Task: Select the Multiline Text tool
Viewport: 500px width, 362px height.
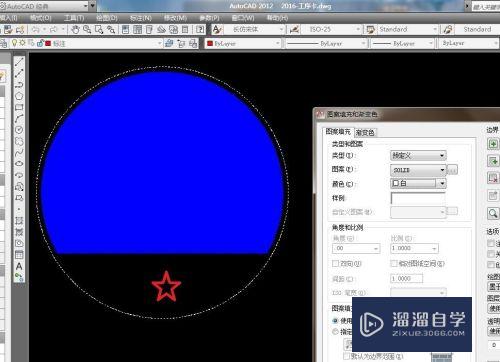Action: pos(19,266)
